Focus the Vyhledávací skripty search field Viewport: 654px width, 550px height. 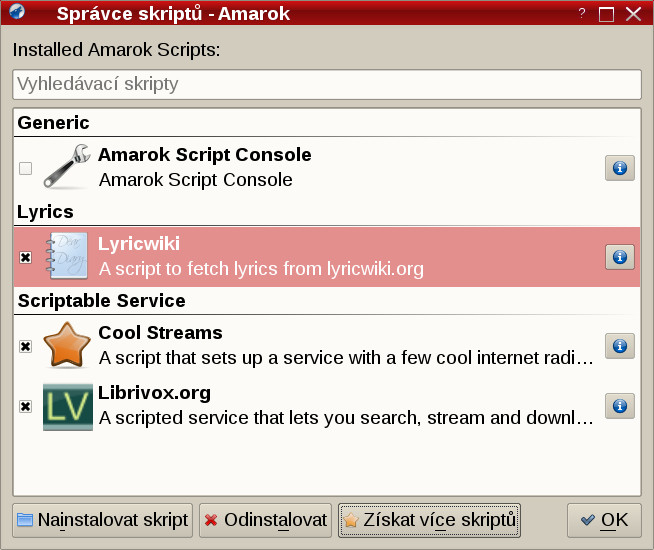click(327, 84)
